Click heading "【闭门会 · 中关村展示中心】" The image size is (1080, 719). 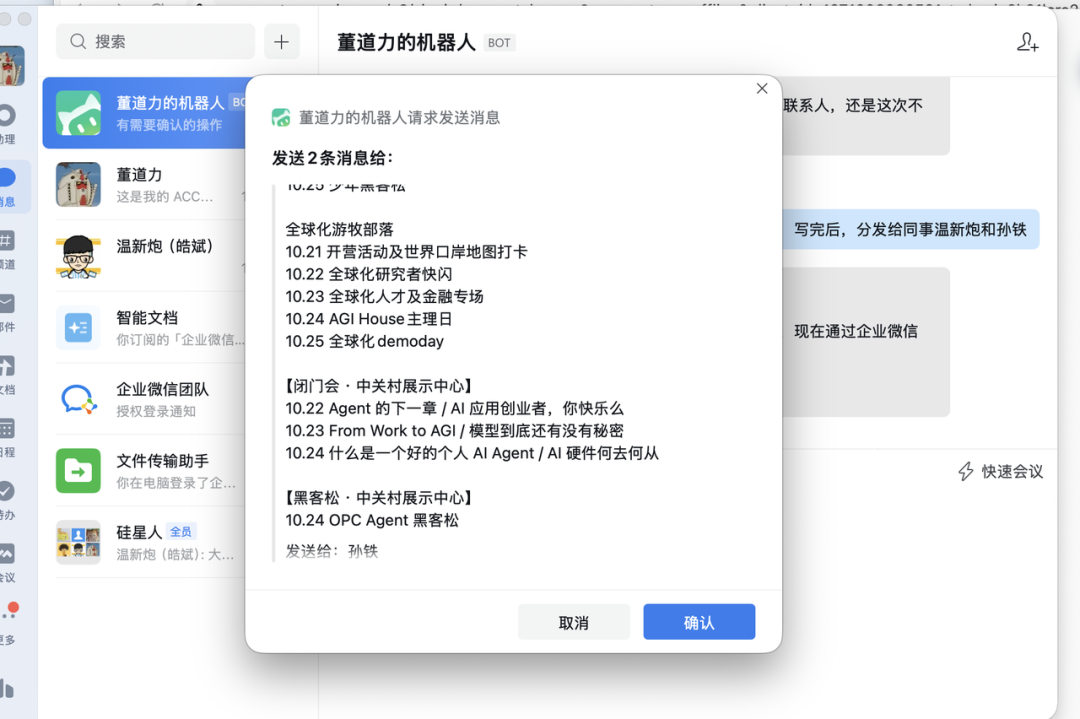378,386
